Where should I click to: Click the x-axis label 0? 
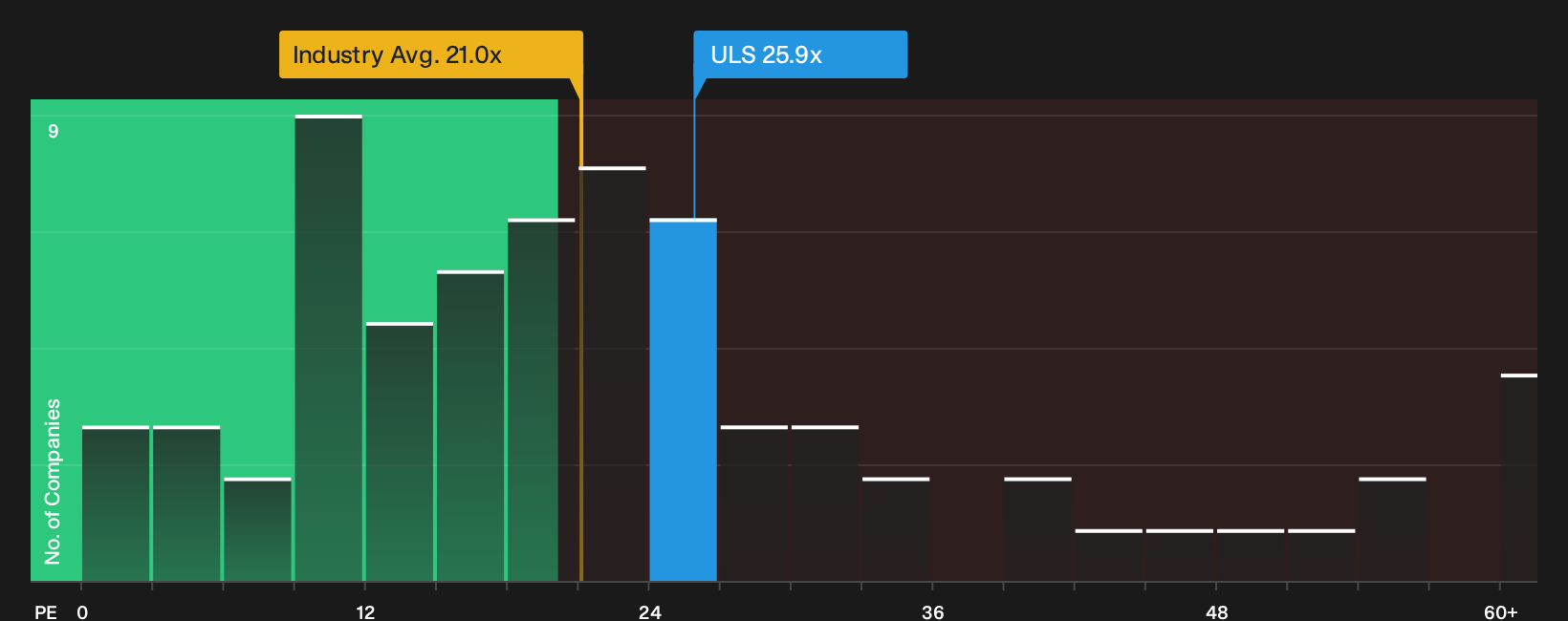tap(82, 611)
